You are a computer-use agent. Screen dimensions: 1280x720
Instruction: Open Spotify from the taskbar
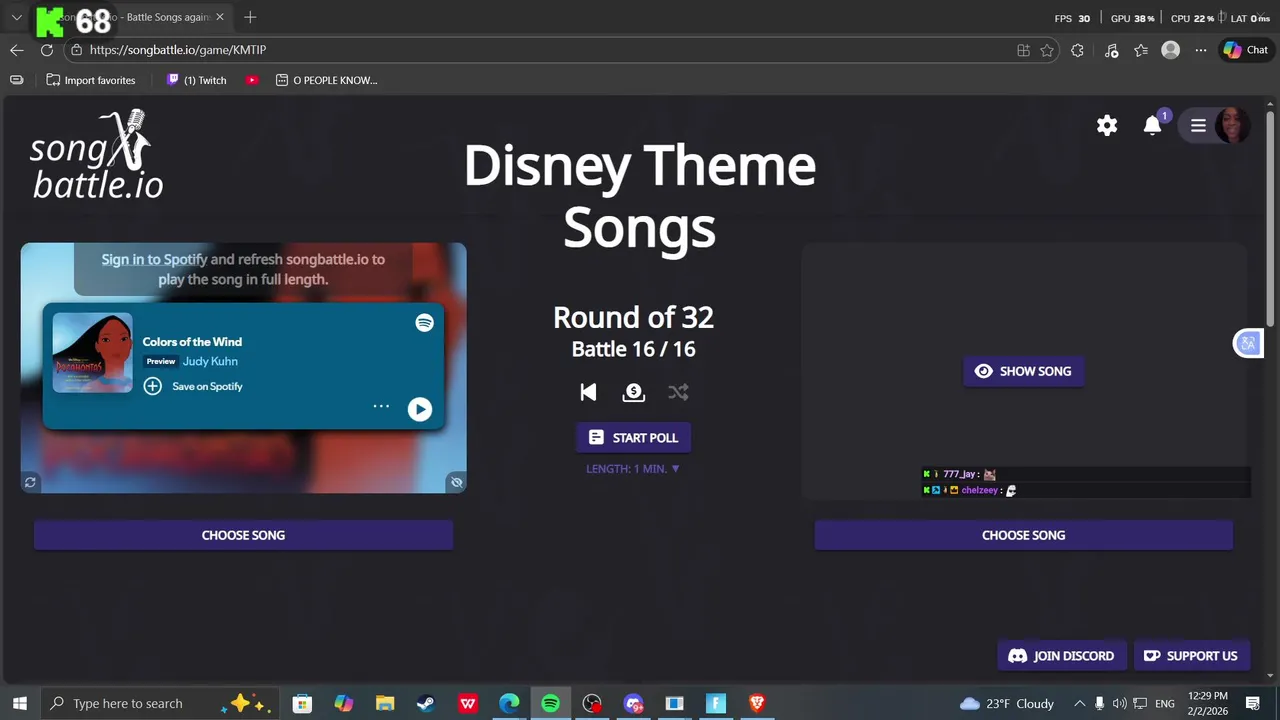coord(550,703)
